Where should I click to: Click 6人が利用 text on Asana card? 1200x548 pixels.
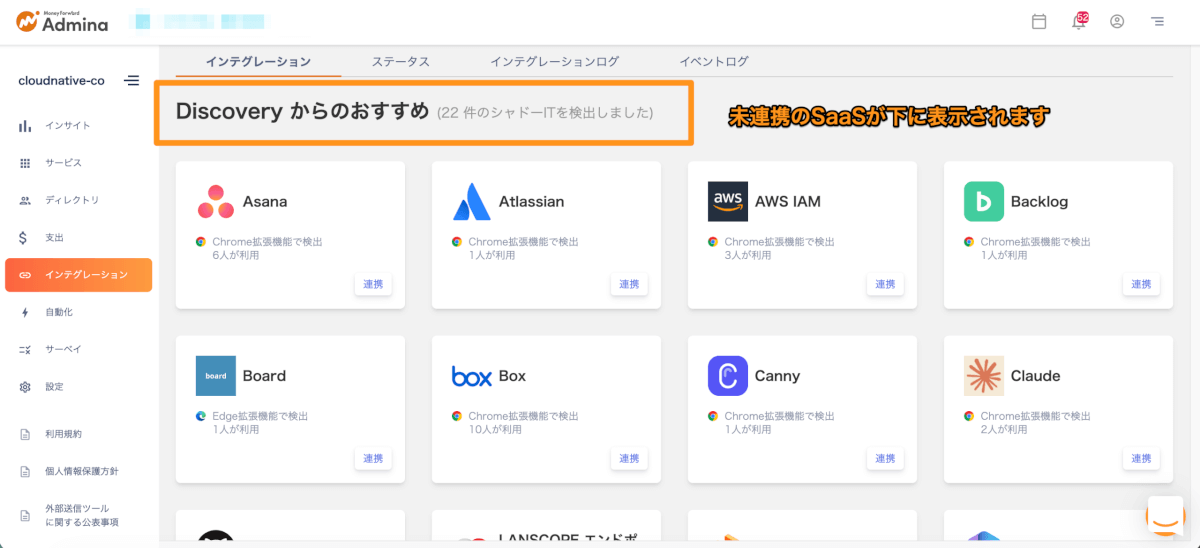(236, 255)
